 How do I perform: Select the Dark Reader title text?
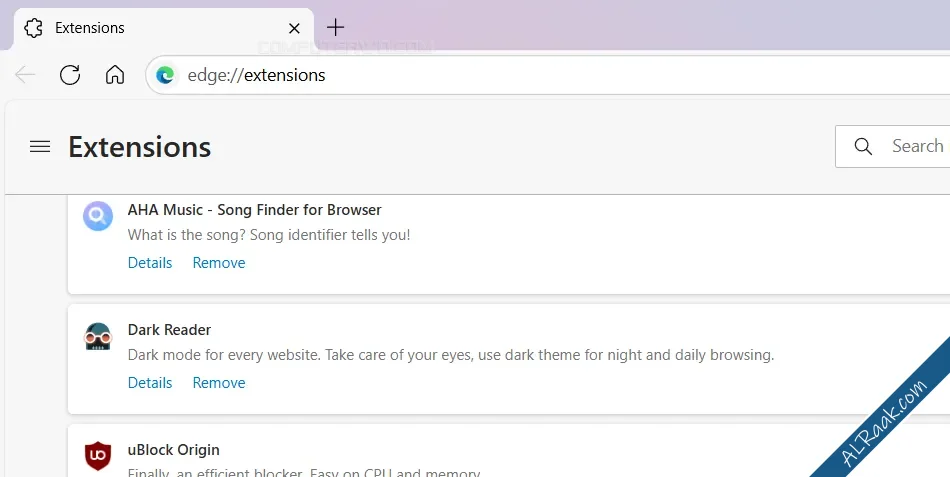[169, 330]
